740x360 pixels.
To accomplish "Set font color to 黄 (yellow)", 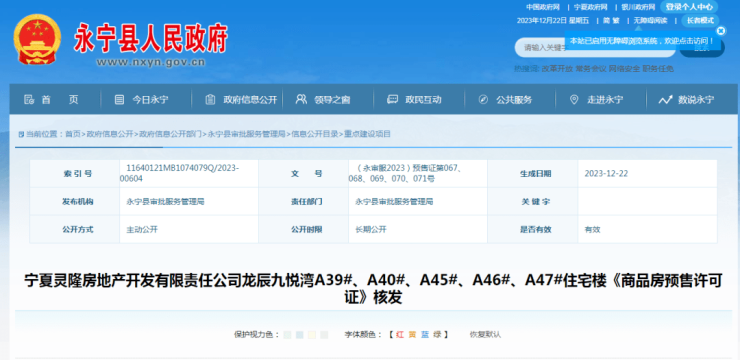I will click(x=412, y=335).
